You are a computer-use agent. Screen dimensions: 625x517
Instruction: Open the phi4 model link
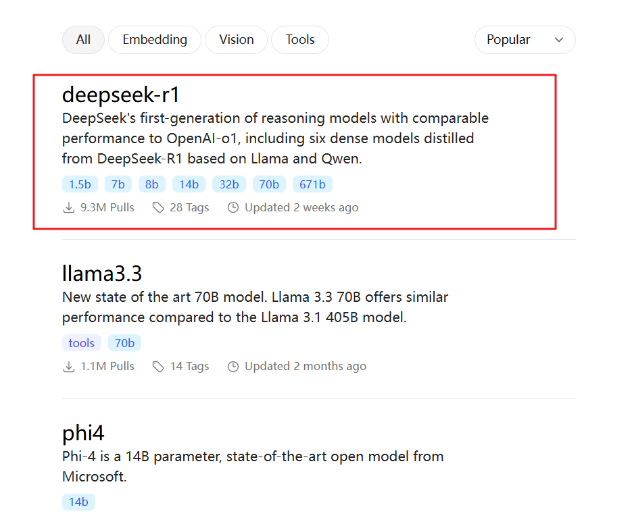(x=83, y=433)
